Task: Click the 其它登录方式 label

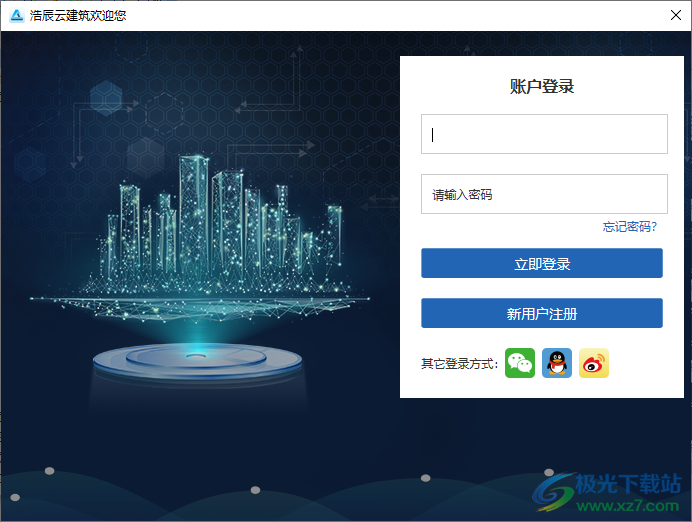Action: click(459, 364)
